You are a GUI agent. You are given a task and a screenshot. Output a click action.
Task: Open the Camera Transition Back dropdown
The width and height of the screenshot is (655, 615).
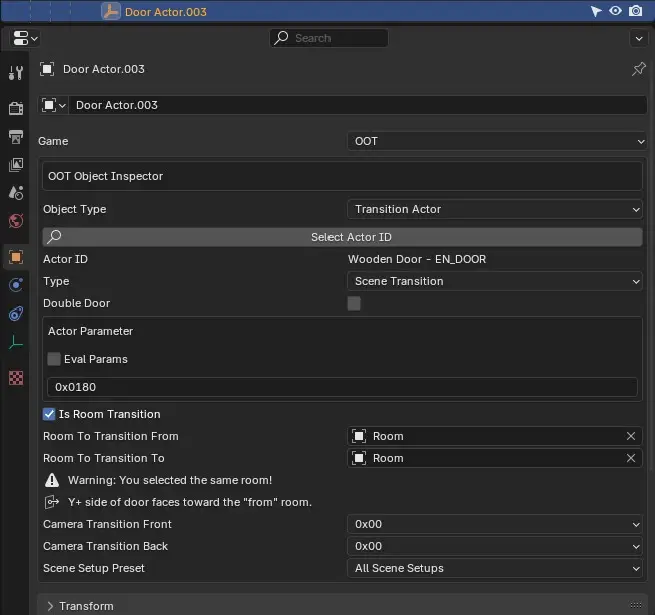[x=495, y=546]
